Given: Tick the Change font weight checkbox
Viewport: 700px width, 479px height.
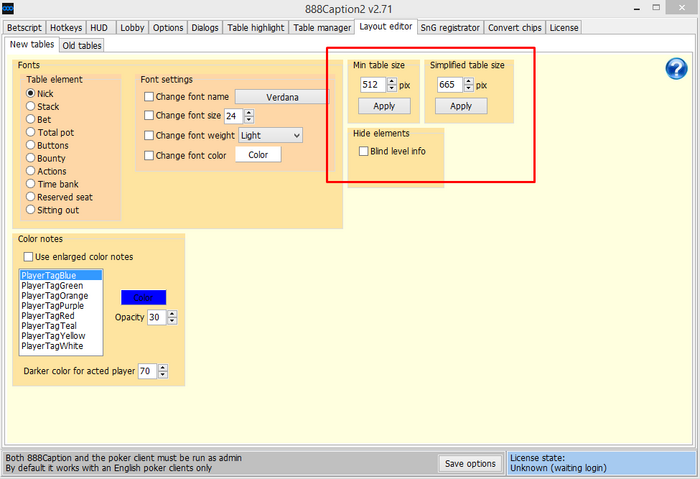Looking at the screenshot, I should [149, 135].
